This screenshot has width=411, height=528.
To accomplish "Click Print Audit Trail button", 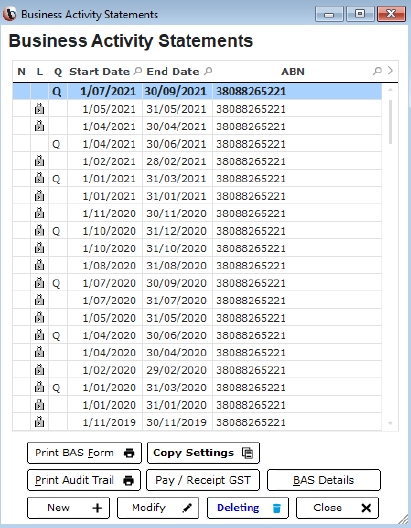I will 84,480.
